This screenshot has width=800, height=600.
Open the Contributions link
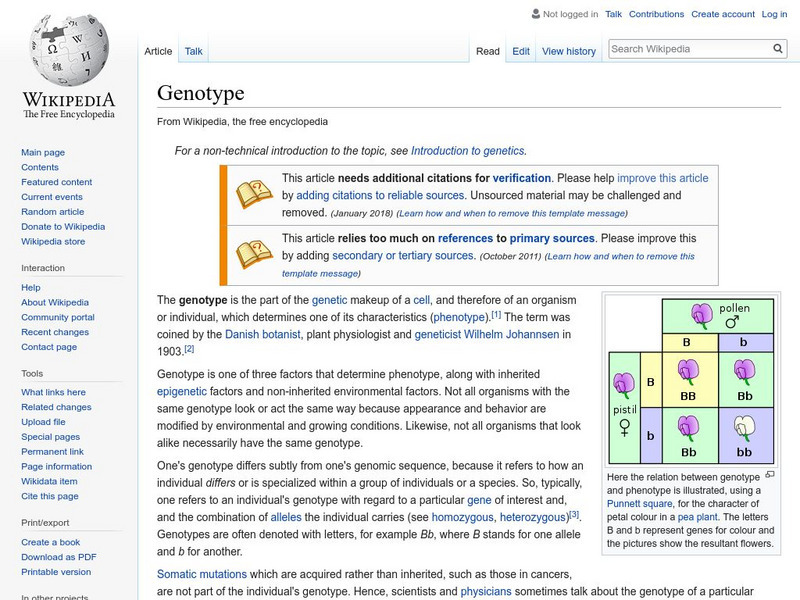pos(656,14)
